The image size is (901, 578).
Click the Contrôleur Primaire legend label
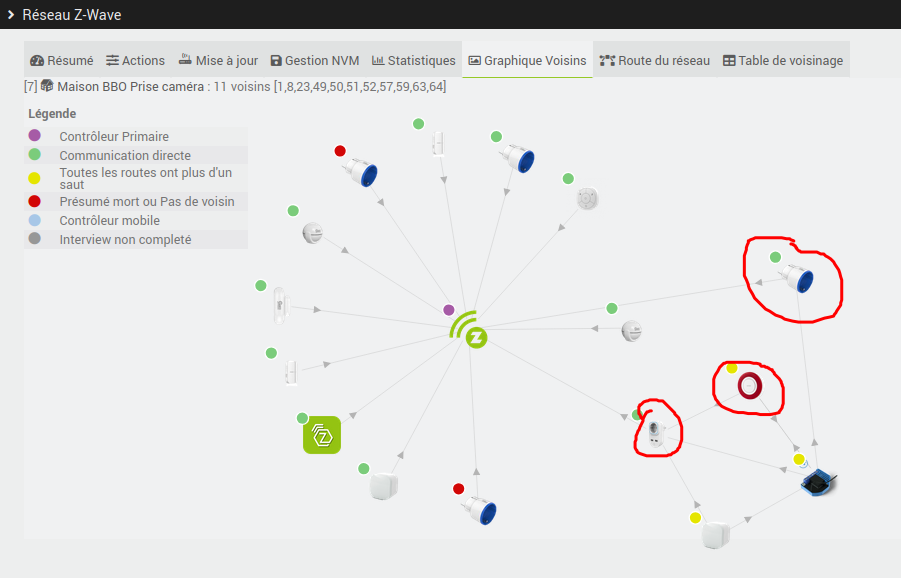[x=114, y=136]
